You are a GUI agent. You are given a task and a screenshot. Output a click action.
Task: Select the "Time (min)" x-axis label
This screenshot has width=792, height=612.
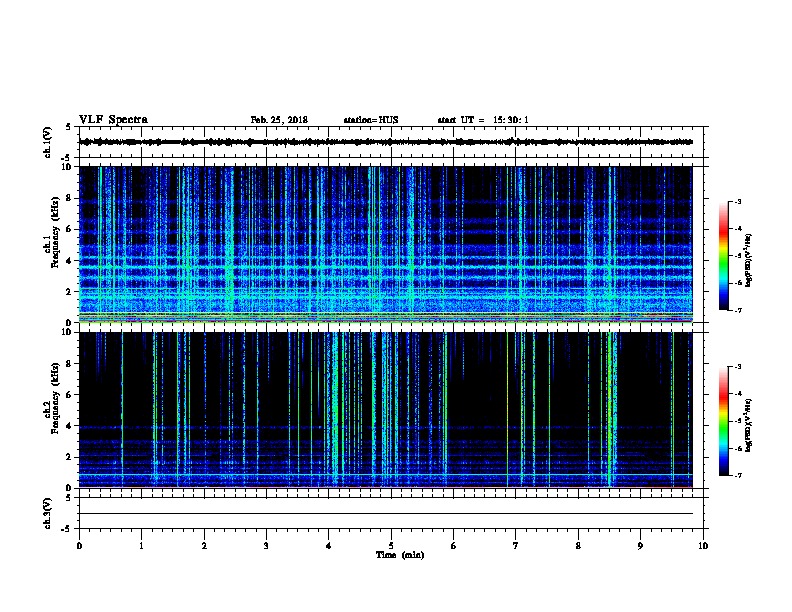400,555
